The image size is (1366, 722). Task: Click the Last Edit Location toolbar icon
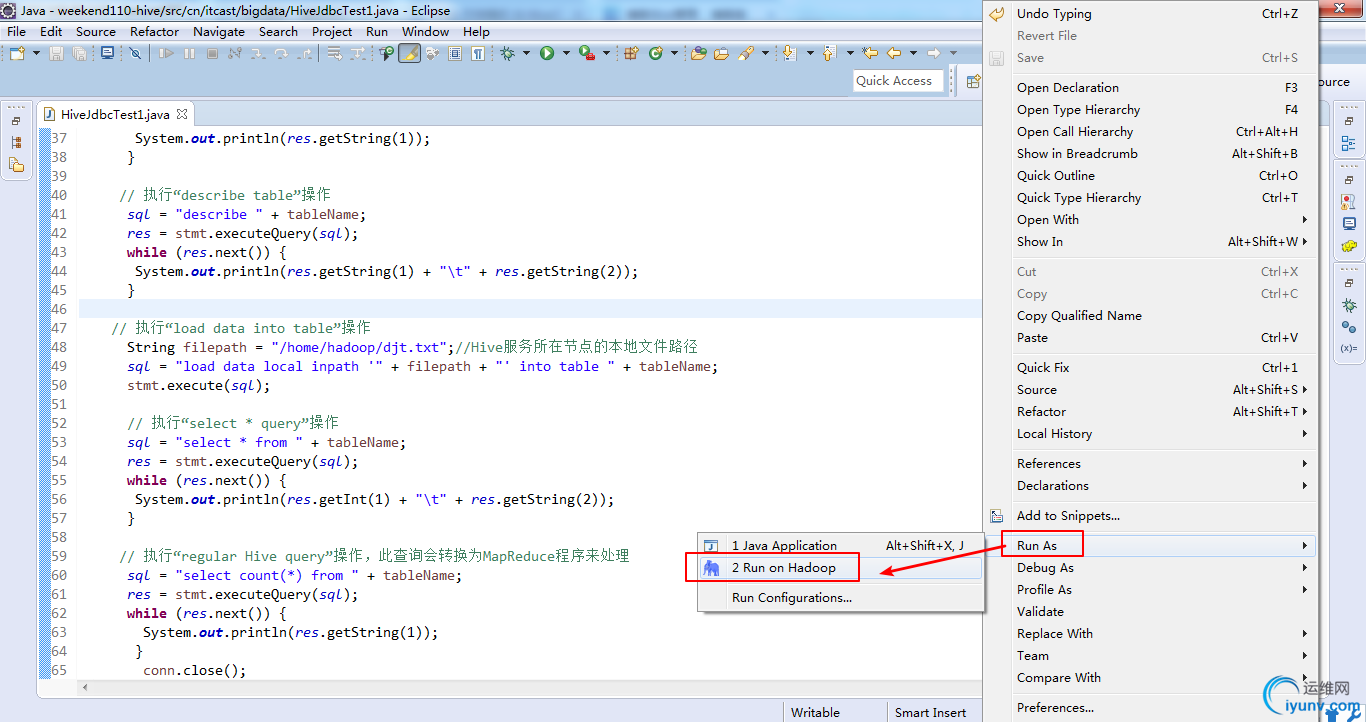(x=870, y=53)
